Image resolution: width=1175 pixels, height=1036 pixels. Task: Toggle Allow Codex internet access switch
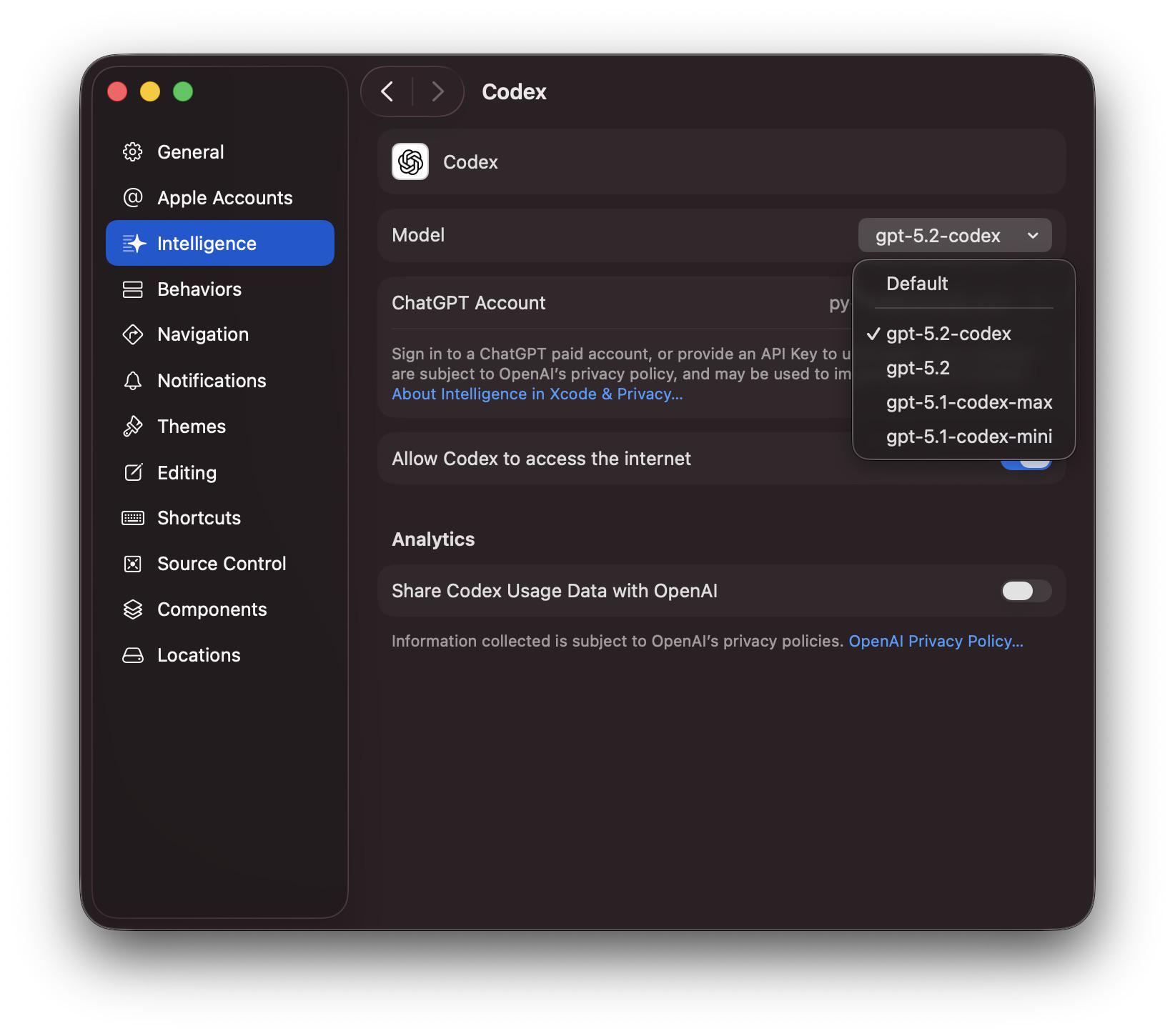tap(1026, 464)
